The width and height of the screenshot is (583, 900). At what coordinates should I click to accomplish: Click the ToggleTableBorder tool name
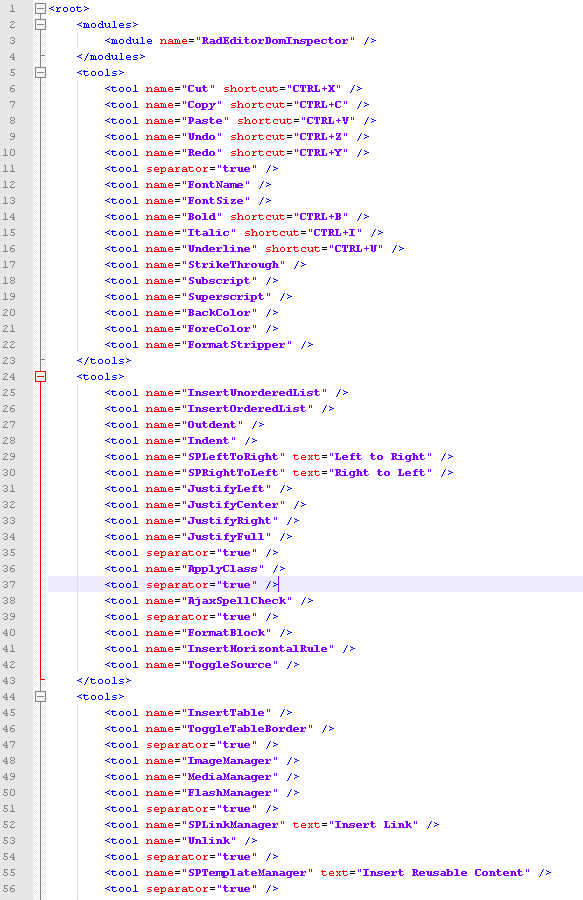pos(247,729)
